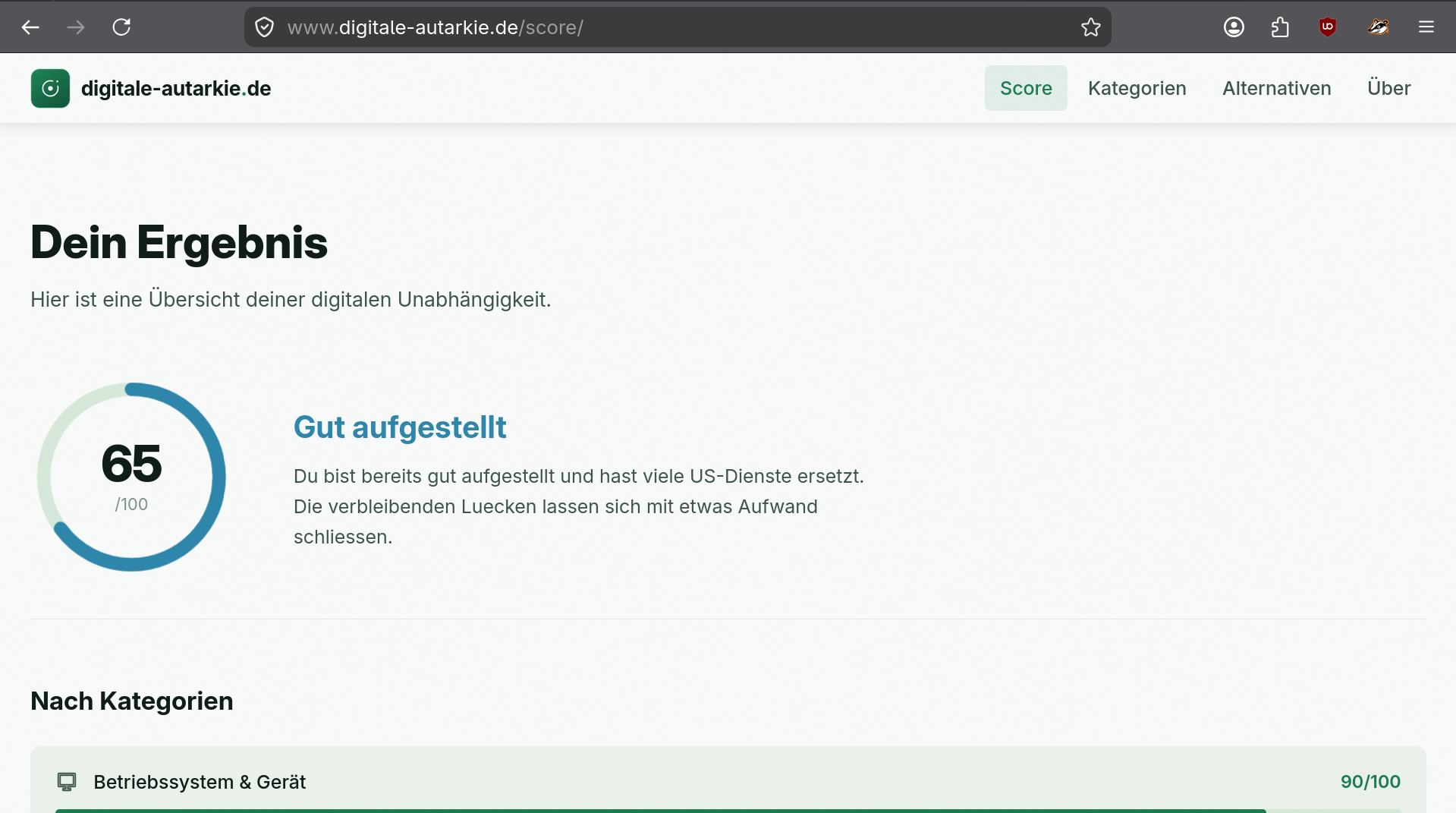Bookmark this page with the star icon
This screenshot has width=1456, height=813.
point(1091,27)
